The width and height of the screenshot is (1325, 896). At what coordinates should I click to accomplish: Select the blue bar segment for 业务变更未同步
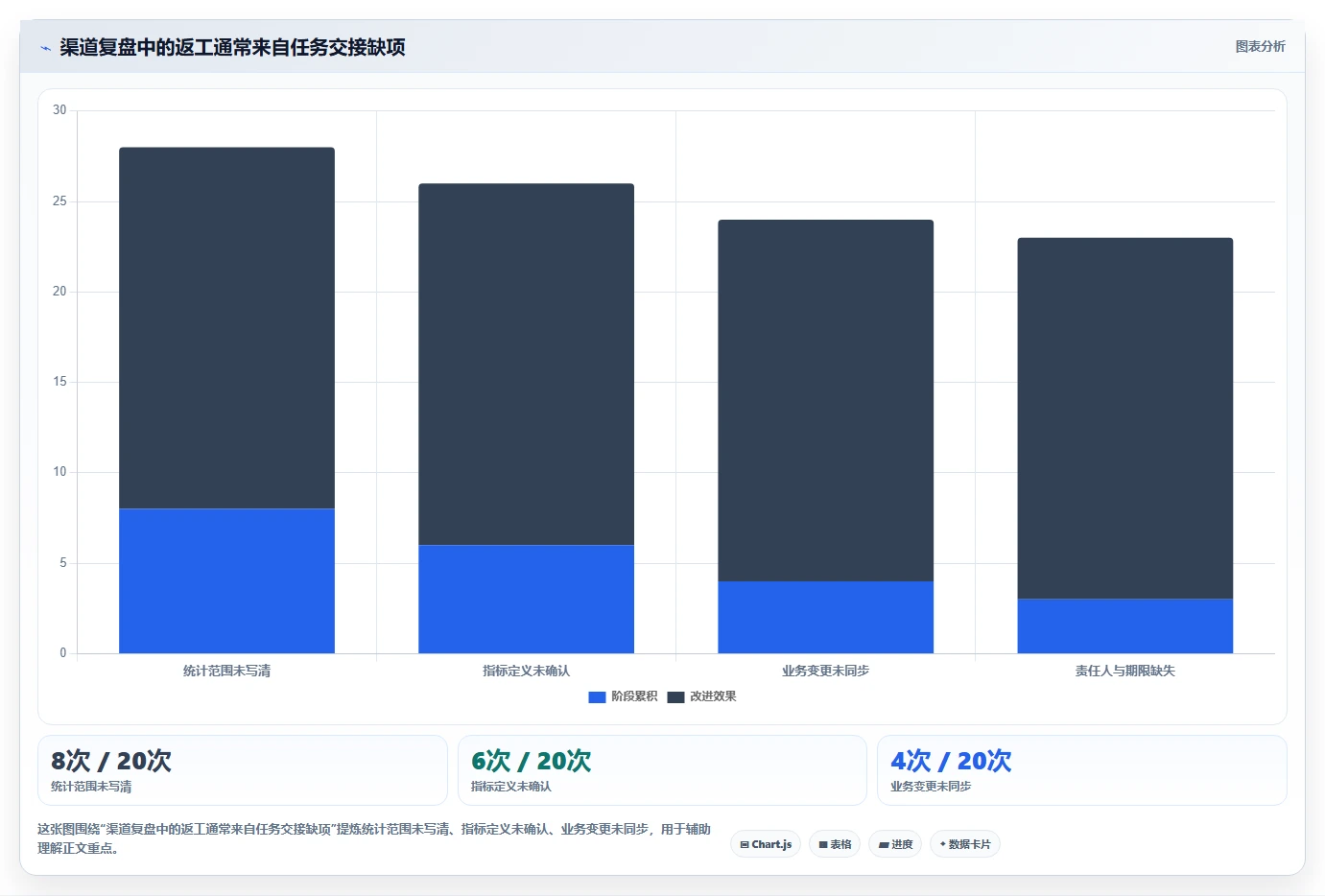pyautogui.click(x=825, y=618)
